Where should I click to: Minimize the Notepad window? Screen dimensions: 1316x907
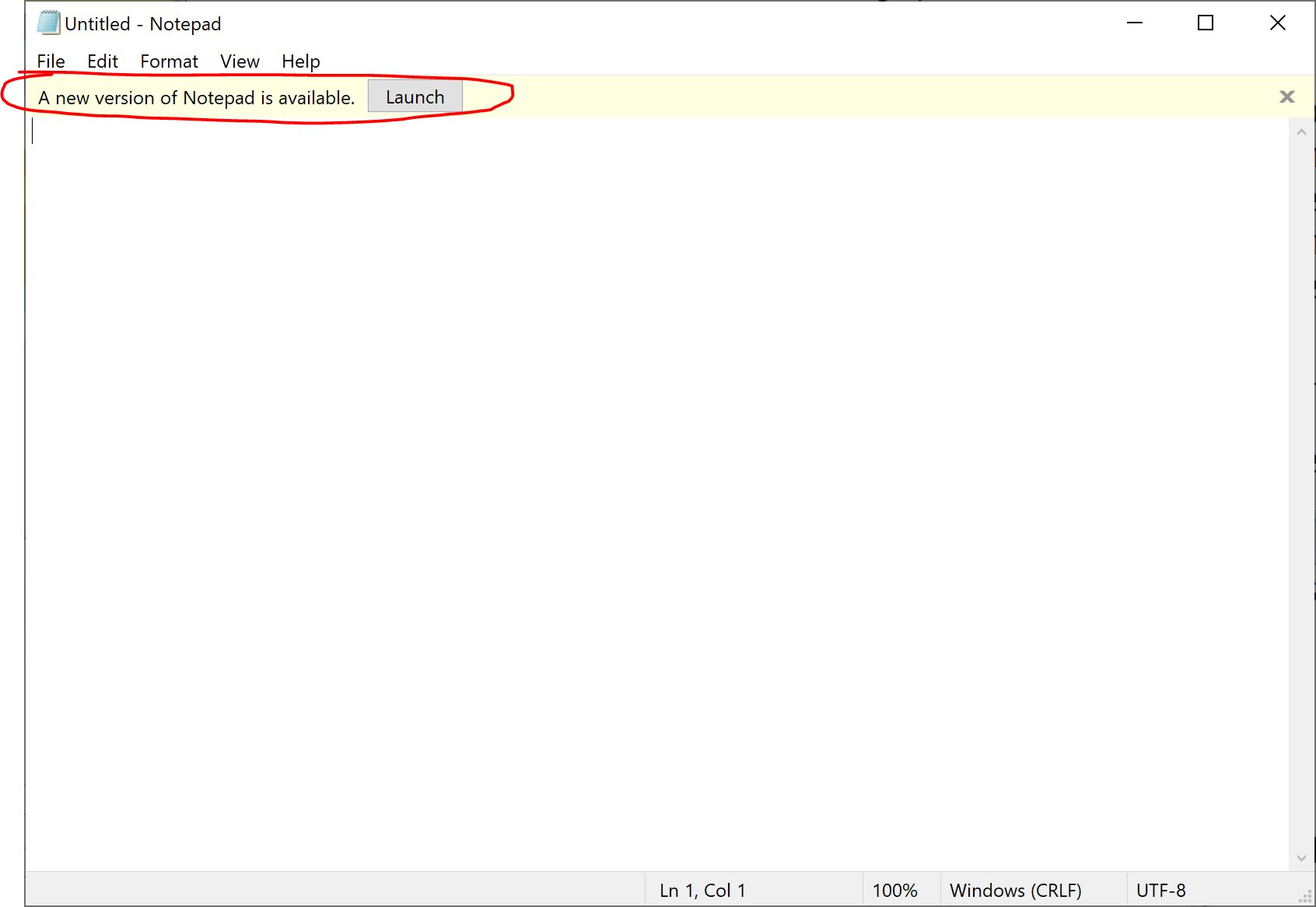click(1135, 23)
